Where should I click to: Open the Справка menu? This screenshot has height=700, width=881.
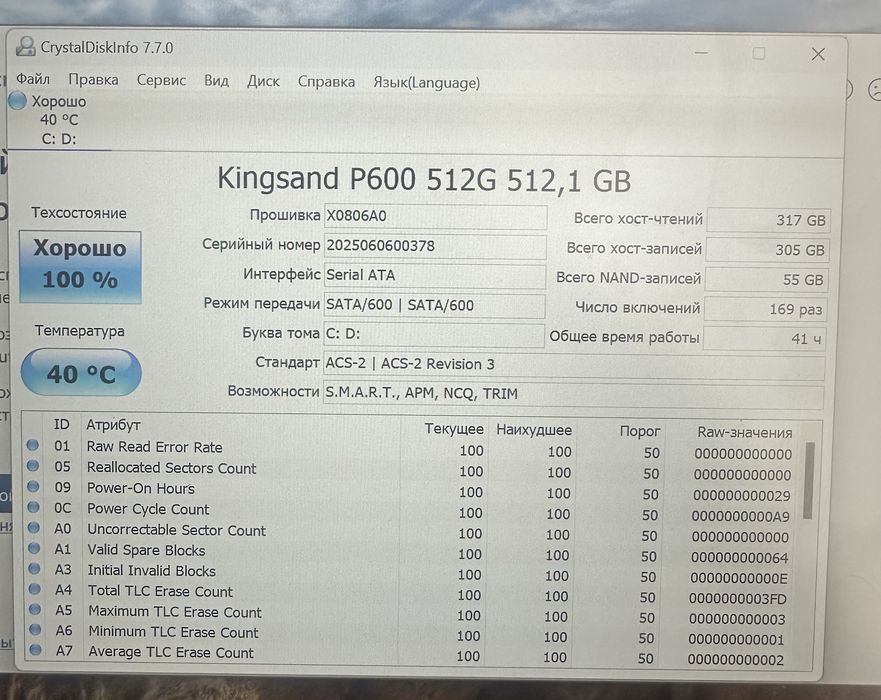[x=326, y=82]
